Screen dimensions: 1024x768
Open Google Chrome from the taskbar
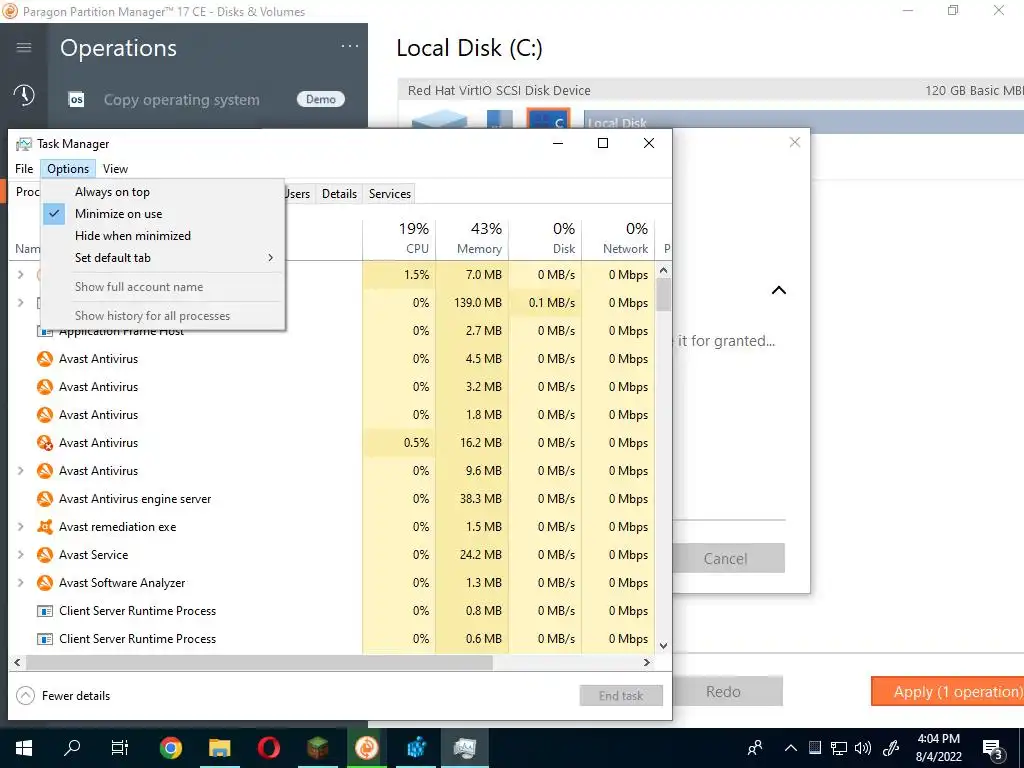click(170, 748)
